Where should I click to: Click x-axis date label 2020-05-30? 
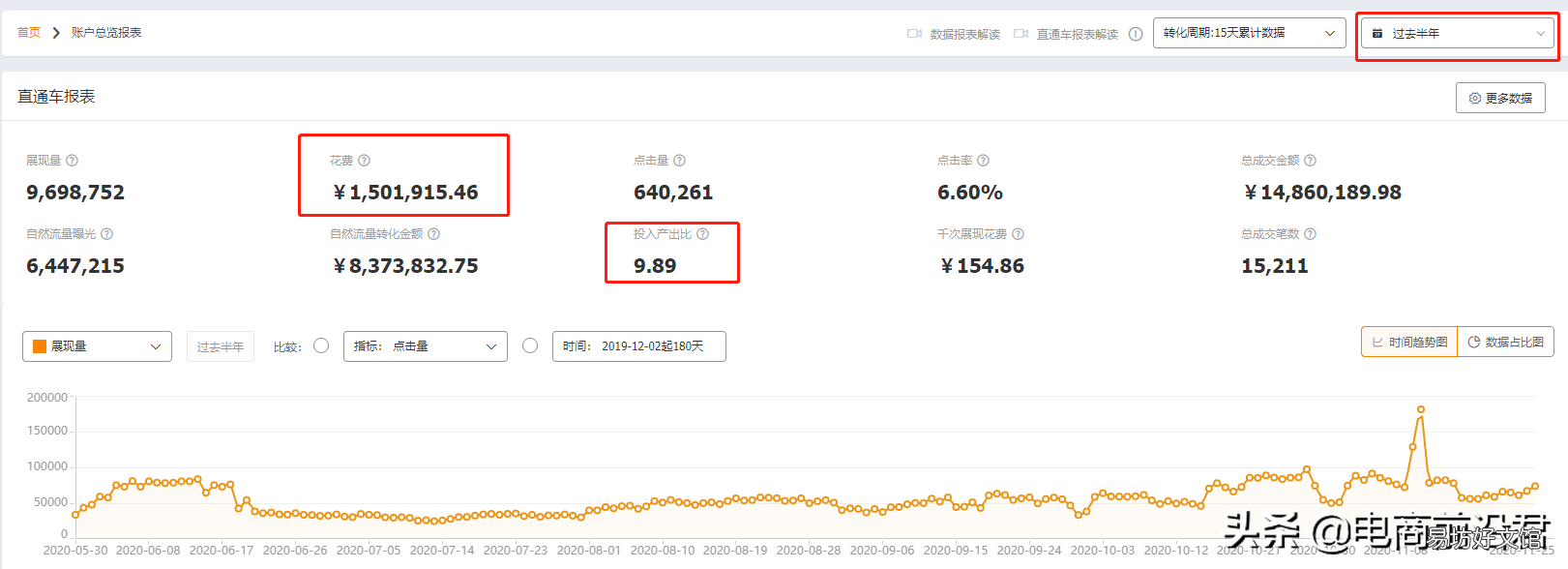click(x=75, y=551)
